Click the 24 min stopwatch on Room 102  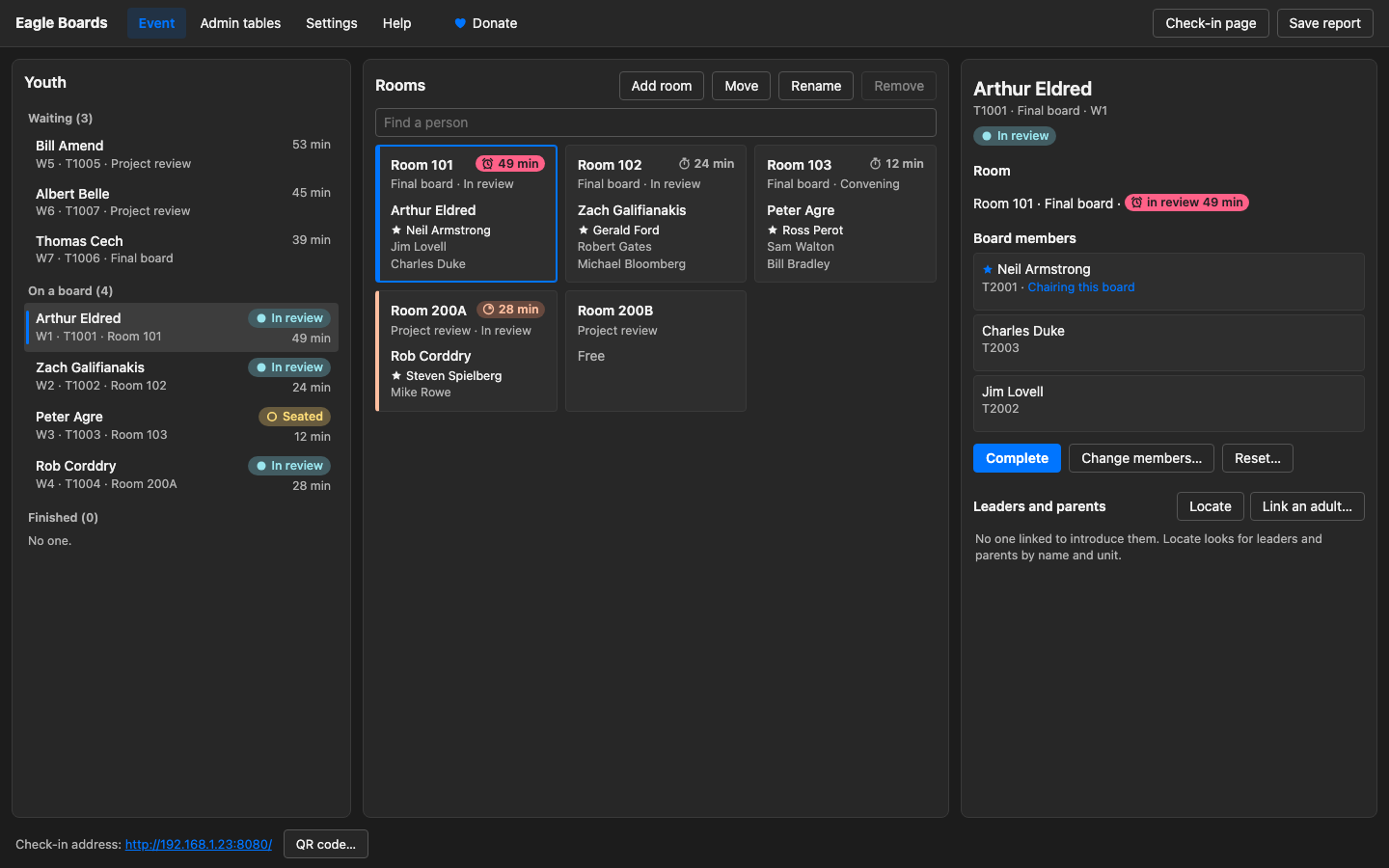click(x=706, y=164)
